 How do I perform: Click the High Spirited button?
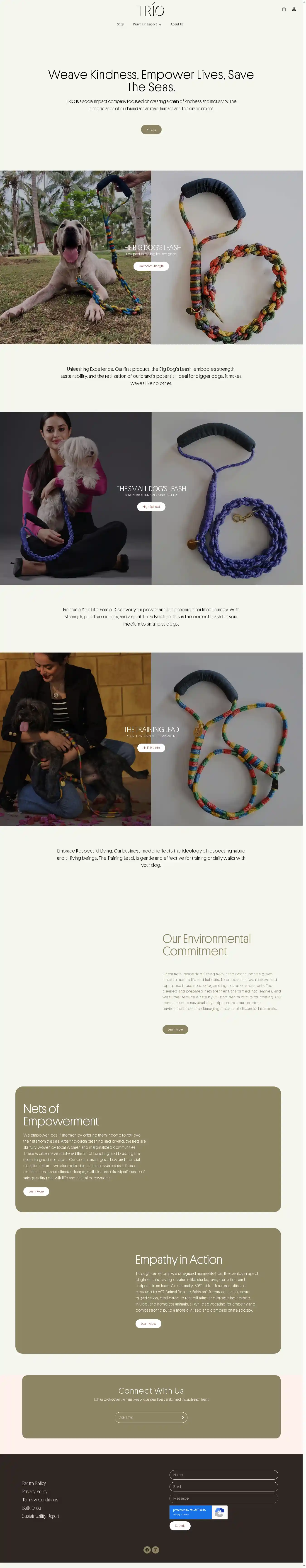coord(151,506)
